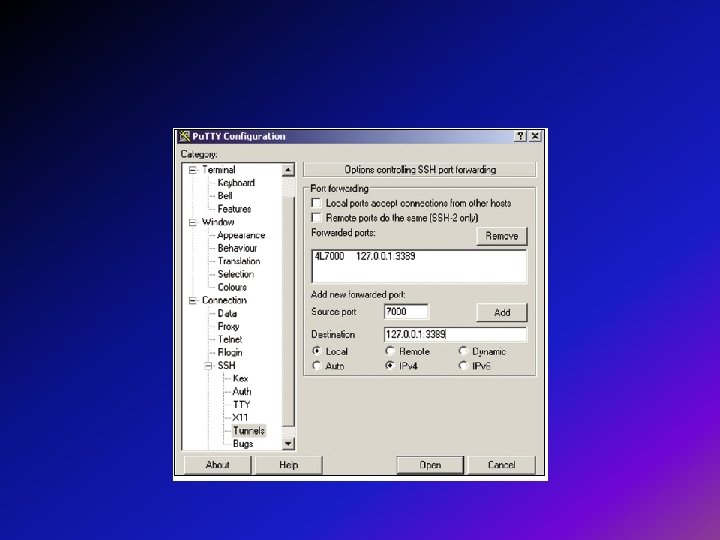Click the Source port input field

[406, 312]
